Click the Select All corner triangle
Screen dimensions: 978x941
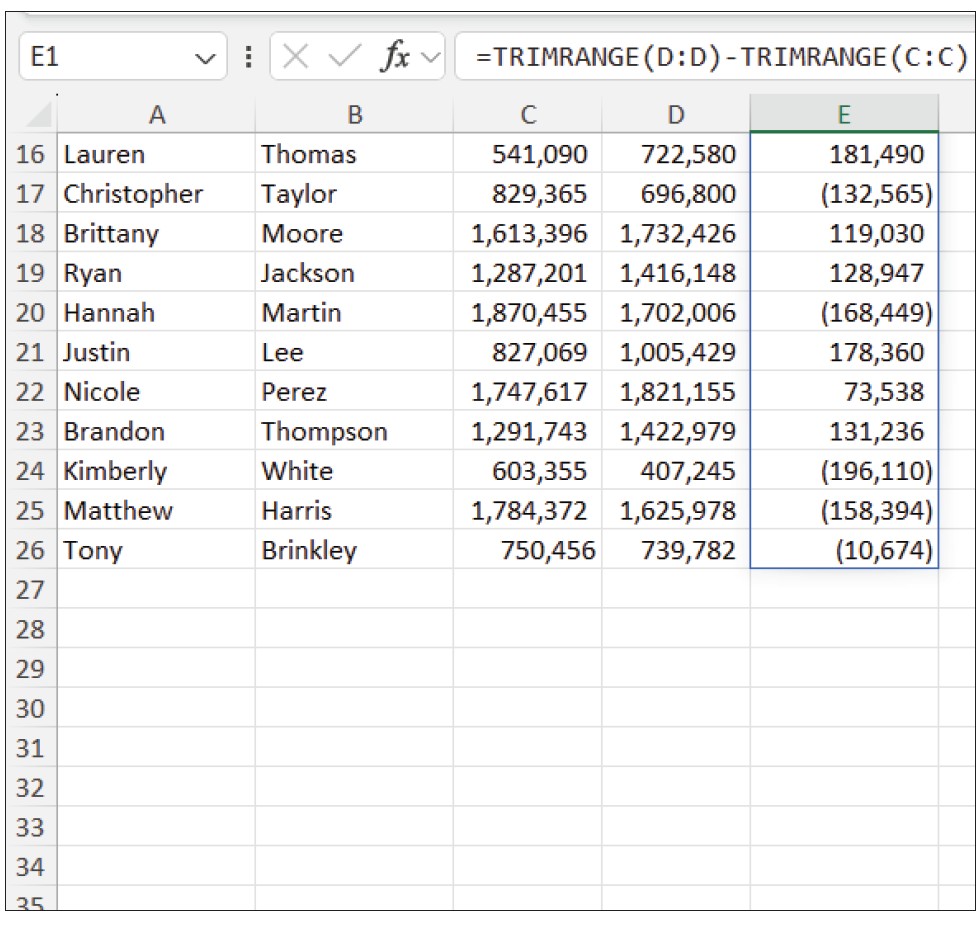tap(37, 116)
